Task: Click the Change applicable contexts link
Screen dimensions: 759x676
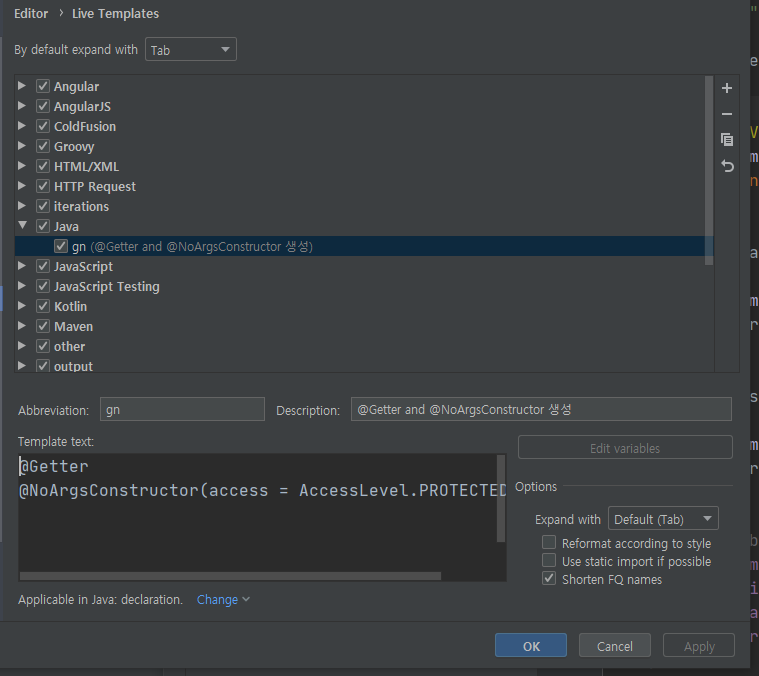Action: (222, 600)
